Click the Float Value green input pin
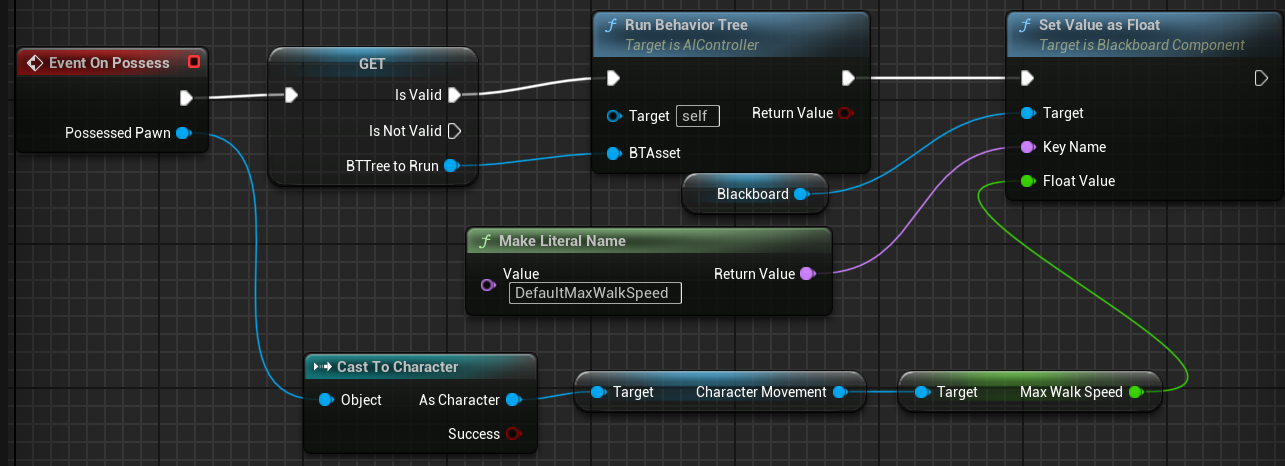The image size is (1285, 466). tap(1027, 181)
